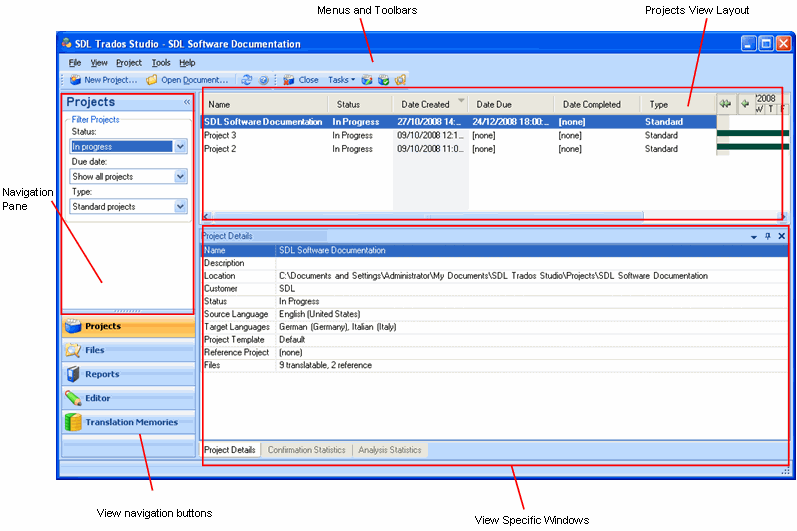Switch to the Translation Memories view
797x531 pixels.
point(128,422)
